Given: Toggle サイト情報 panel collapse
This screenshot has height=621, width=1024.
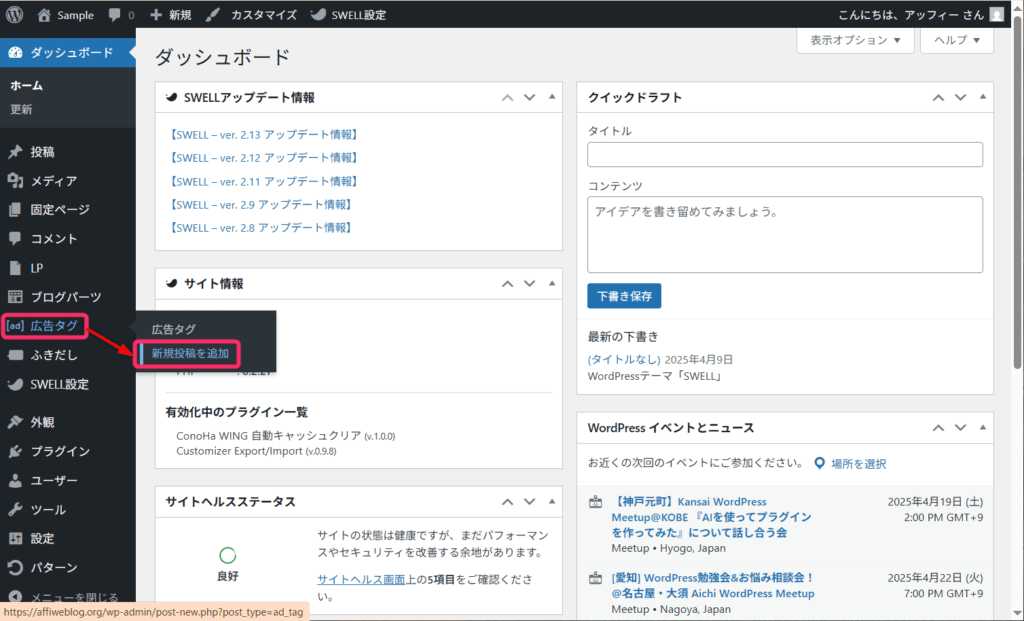Looking at the screenshot, I should point(552,283).
